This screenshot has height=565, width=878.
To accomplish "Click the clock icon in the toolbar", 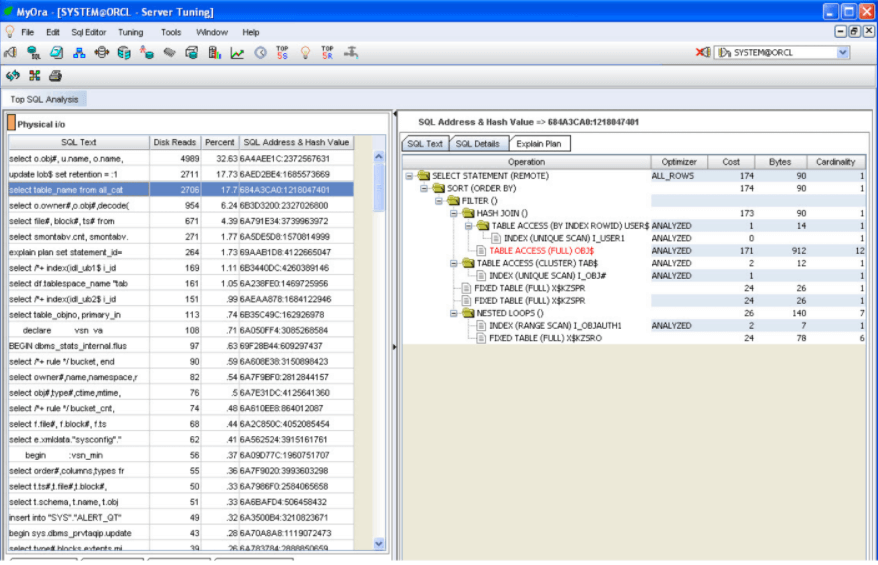I will tap(260, 53).
